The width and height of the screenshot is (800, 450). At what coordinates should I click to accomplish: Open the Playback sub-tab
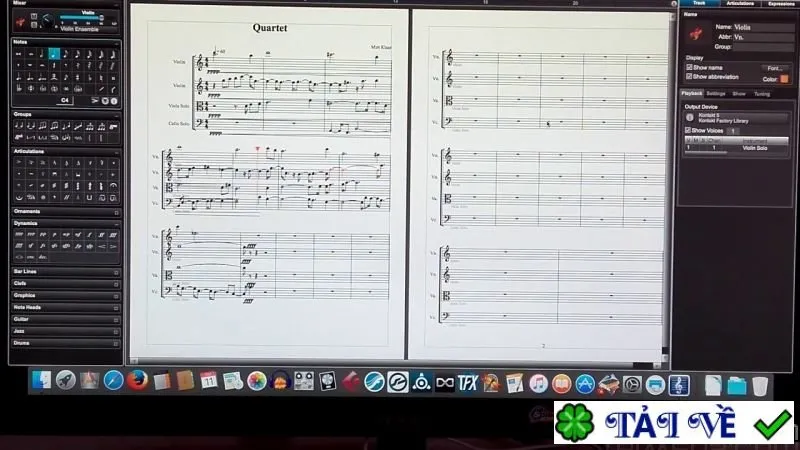(692, 93)
